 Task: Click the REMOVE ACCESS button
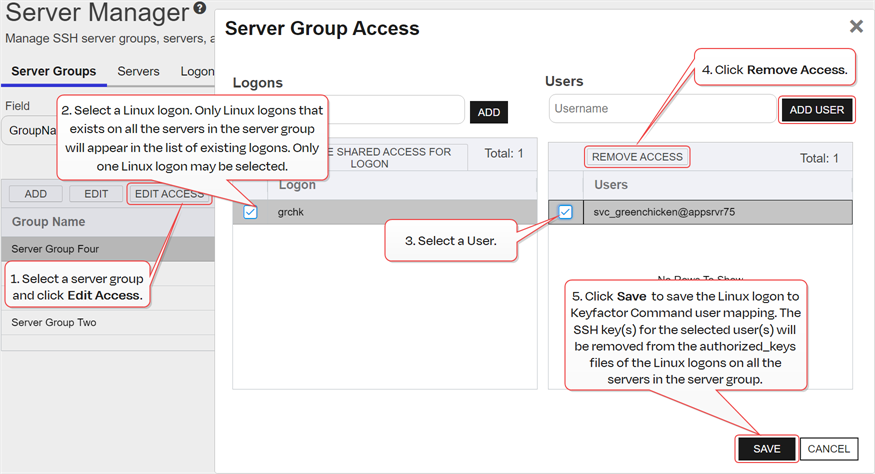point(637,157)
